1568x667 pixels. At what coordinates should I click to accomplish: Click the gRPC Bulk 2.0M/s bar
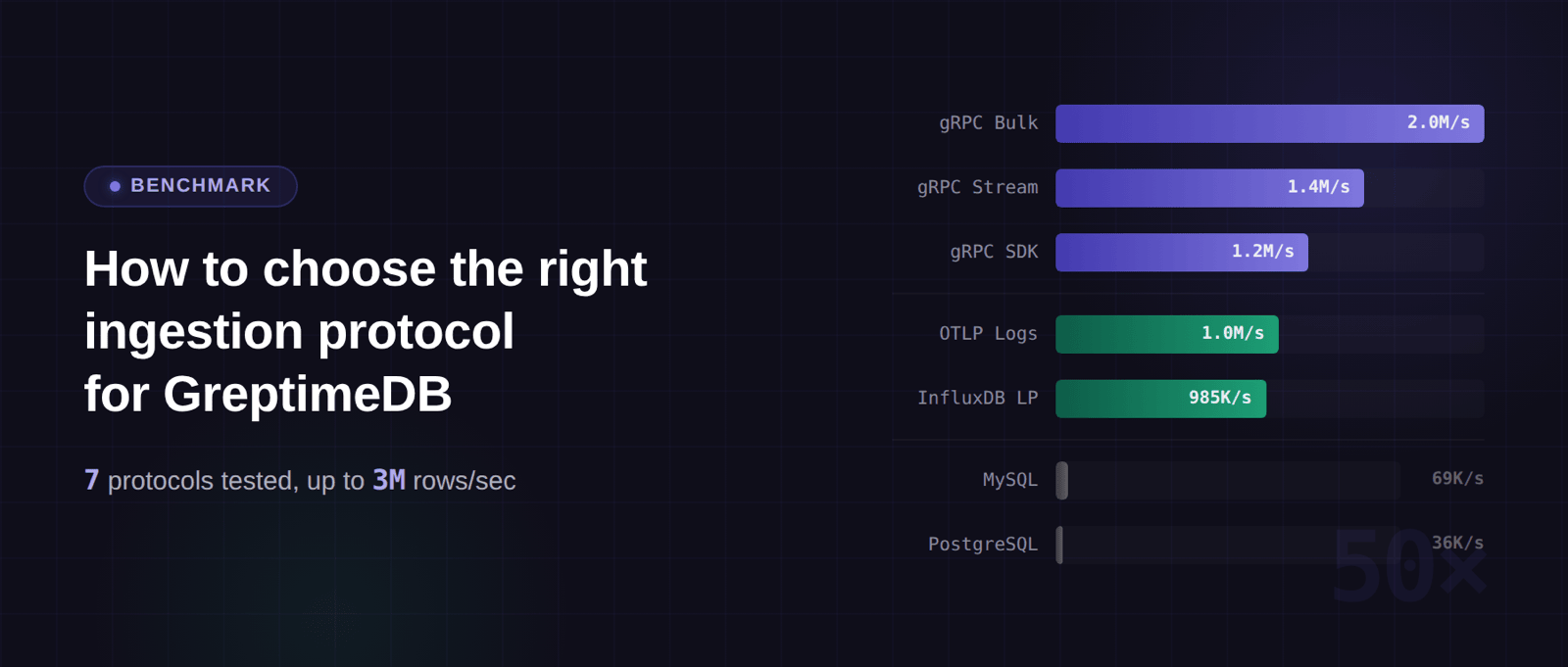click(1269, 123)
